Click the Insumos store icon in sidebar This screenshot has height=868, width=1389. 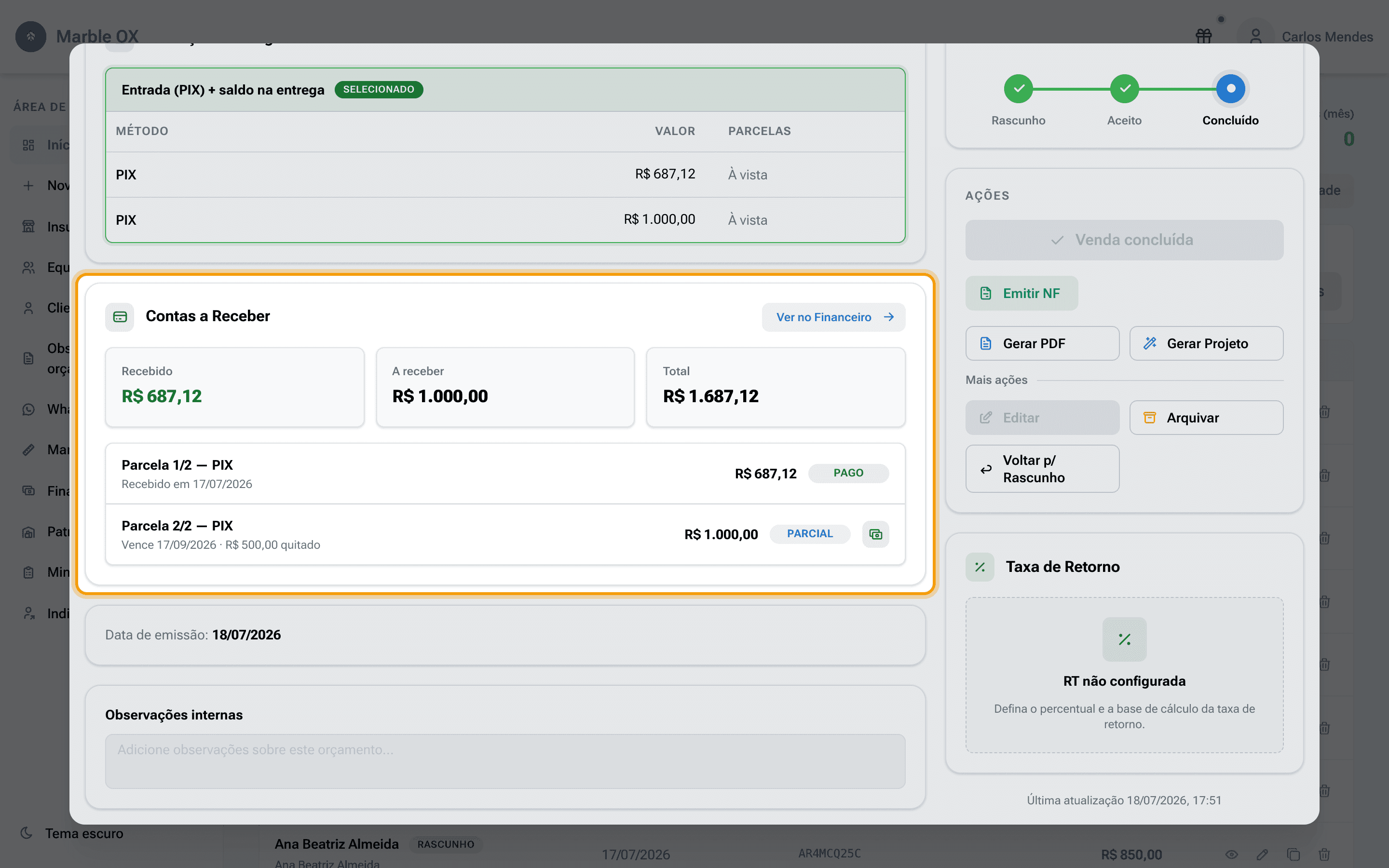pyautogui.click(x=29, y=227)
